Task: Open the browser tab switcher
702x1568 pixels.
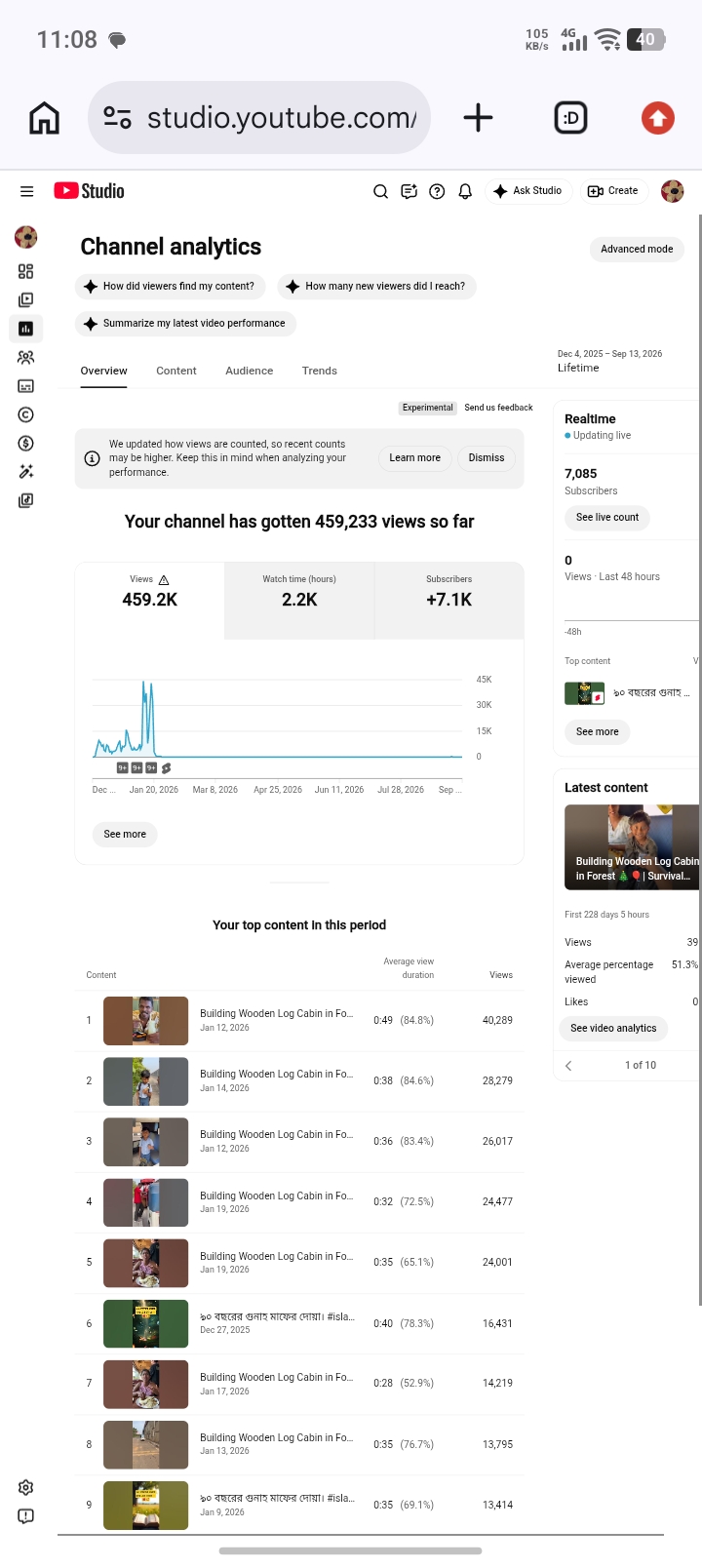Action: click(x=570, y=118)
